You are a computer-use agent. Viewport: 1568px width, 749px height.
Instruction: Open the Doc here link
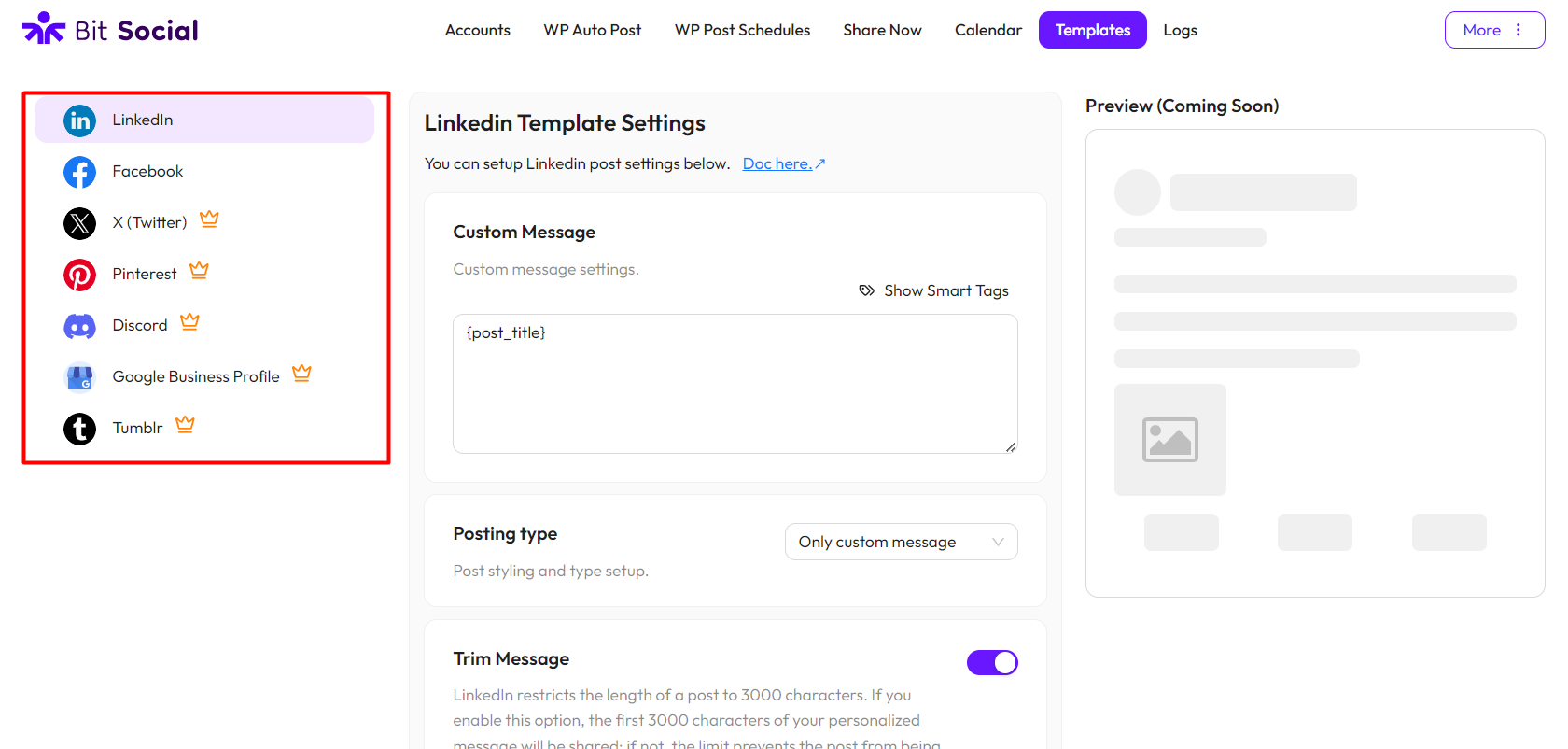(x=777, y=163)
